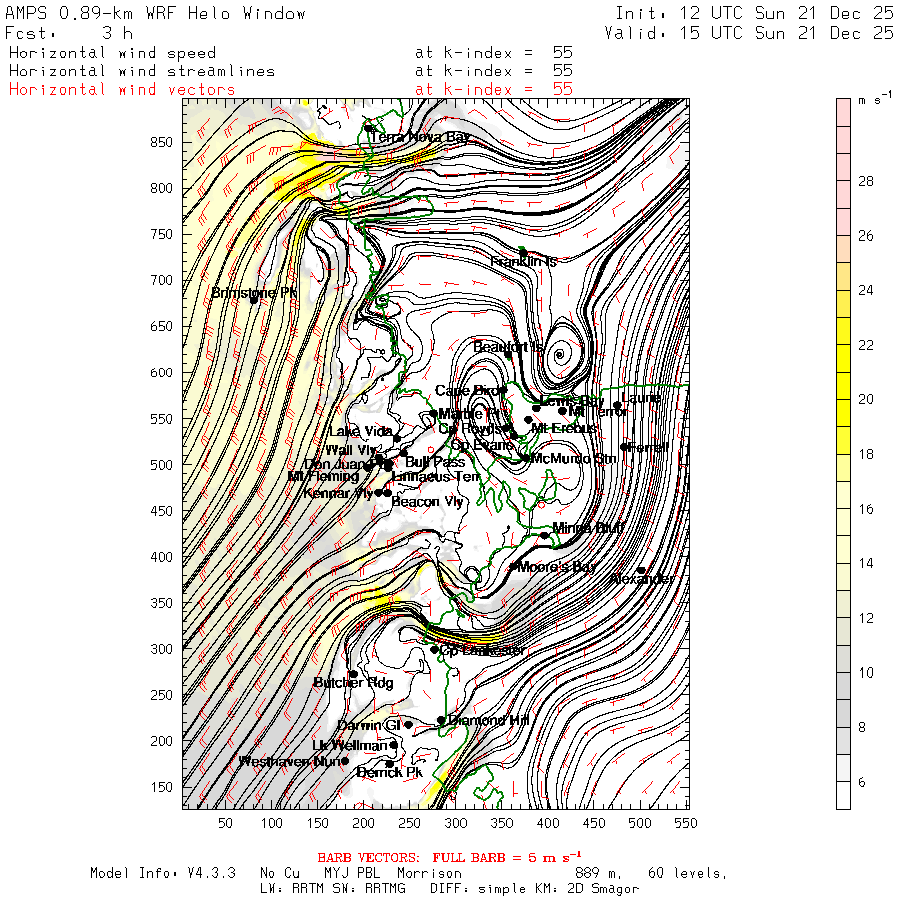Click the Bull Pass label
Viewport: 900px width, 900px height.
coord(435,461)
